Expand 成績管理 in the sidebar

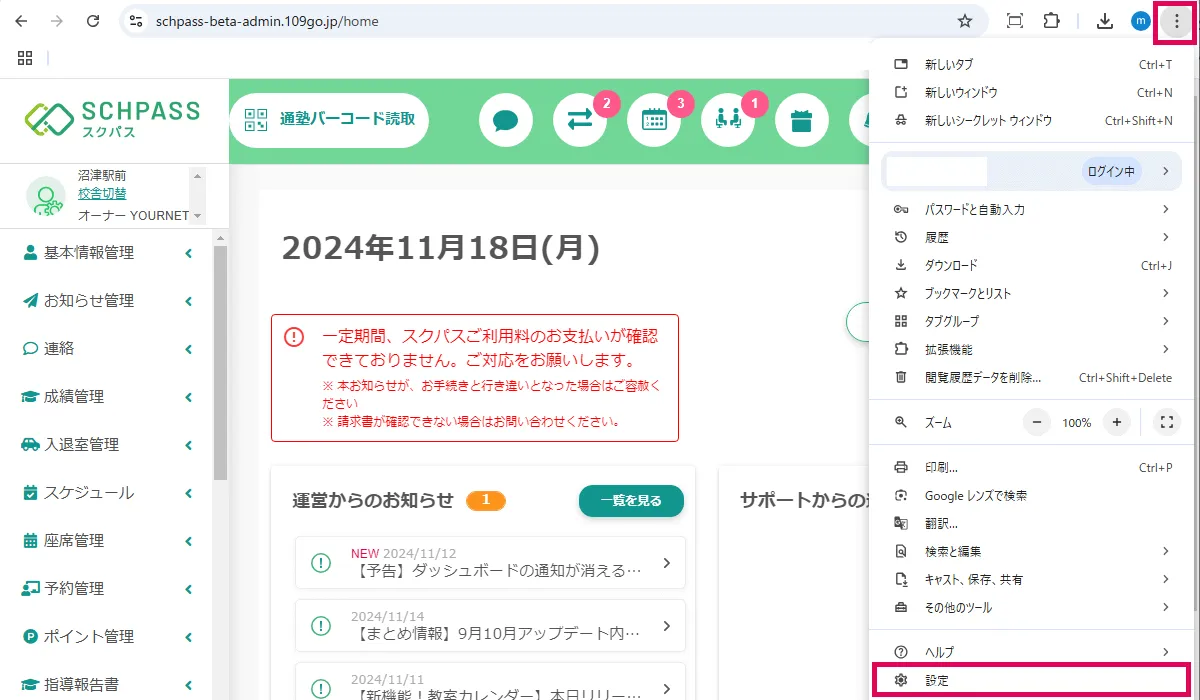click(107, 397)
